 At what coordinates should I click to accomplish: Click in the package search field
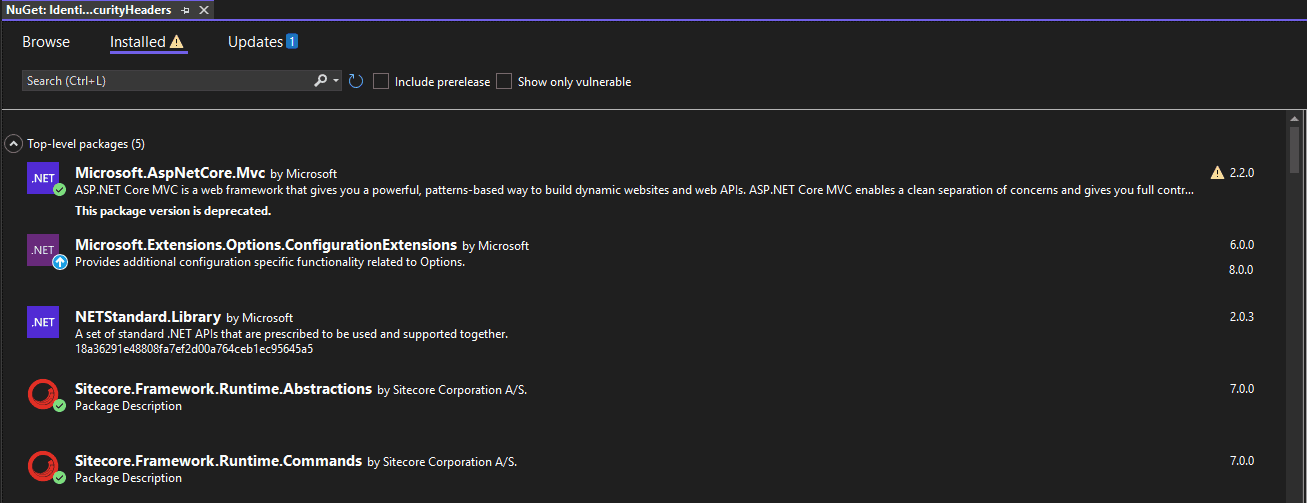coord(168,81)
